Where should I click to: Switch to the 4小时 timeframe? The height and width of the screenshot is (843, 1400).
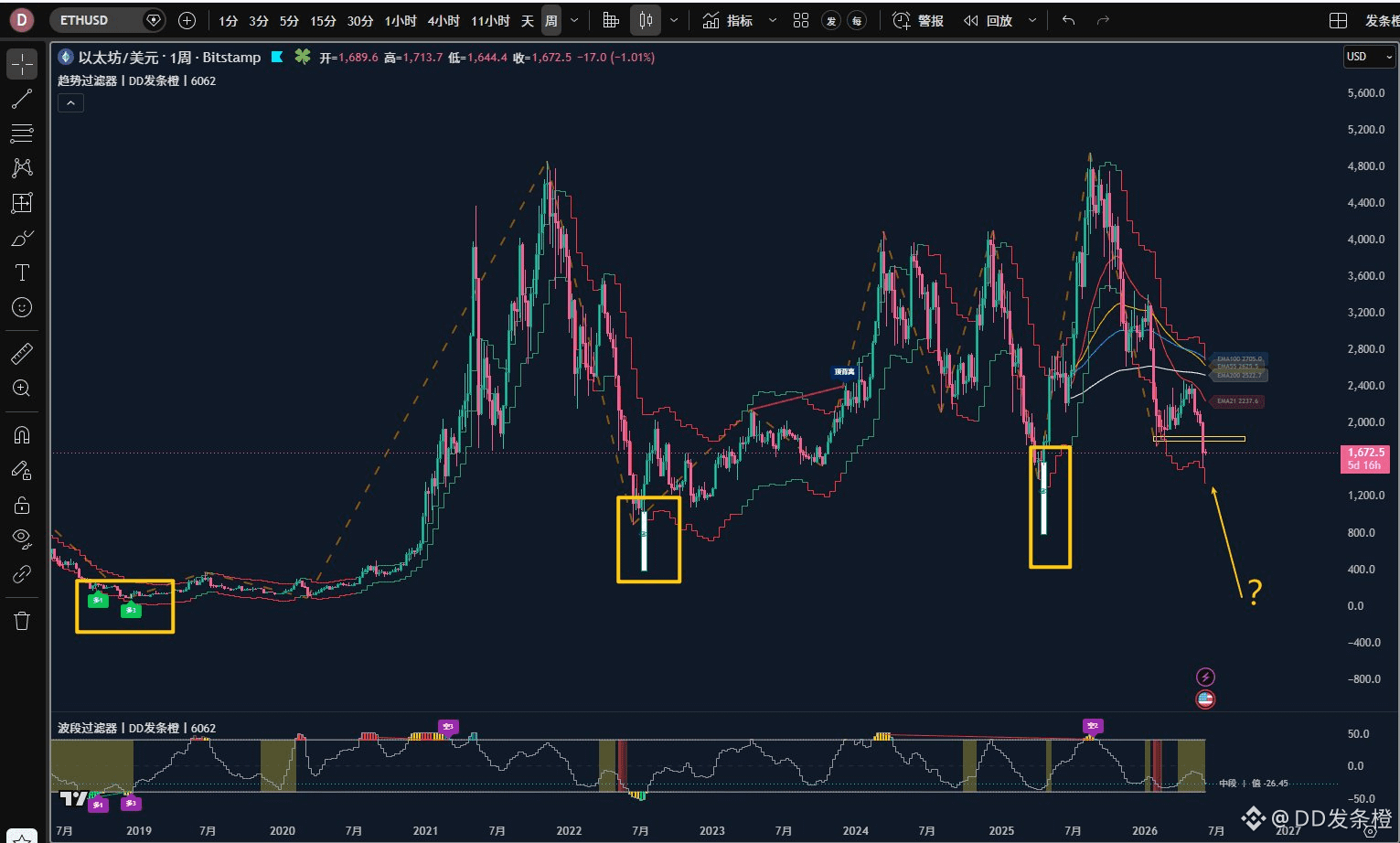tap(444, 20)
